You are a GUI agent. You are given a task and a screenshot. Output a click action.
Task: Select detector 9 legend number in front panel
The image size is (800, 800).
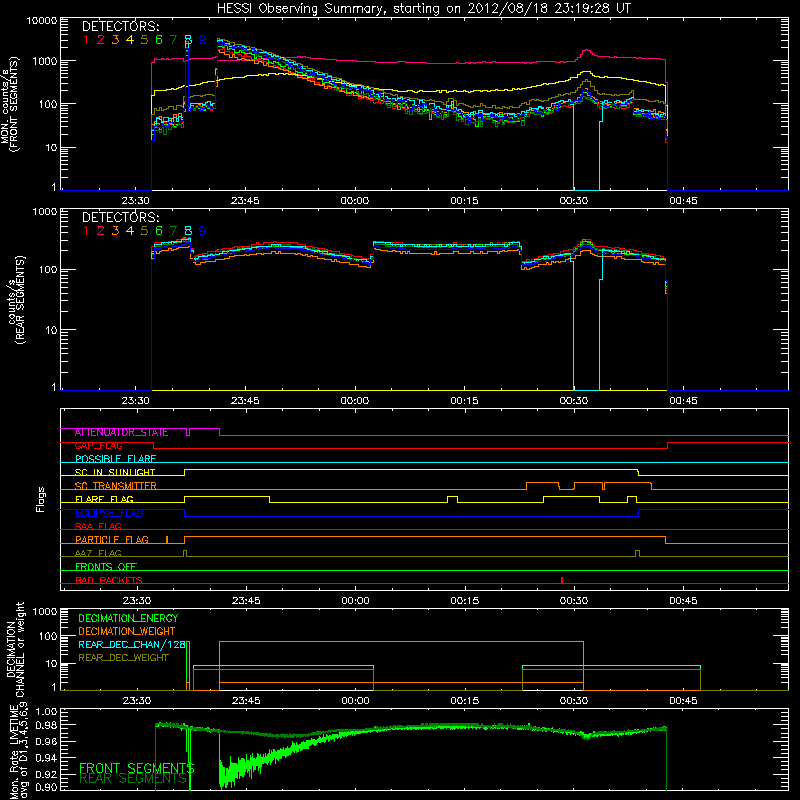click(203, 40)
